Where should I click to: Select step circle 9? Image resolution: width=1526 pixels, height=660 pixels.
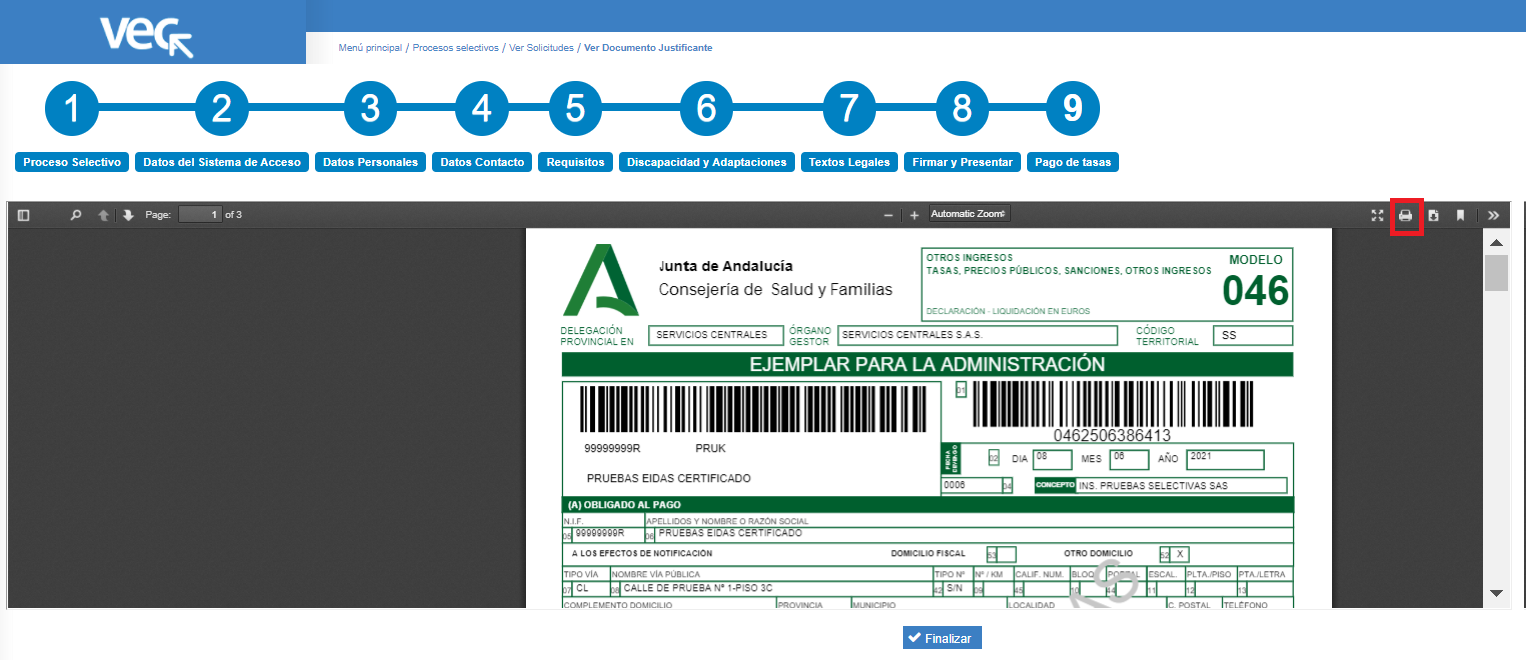[x=1072, y=108]
